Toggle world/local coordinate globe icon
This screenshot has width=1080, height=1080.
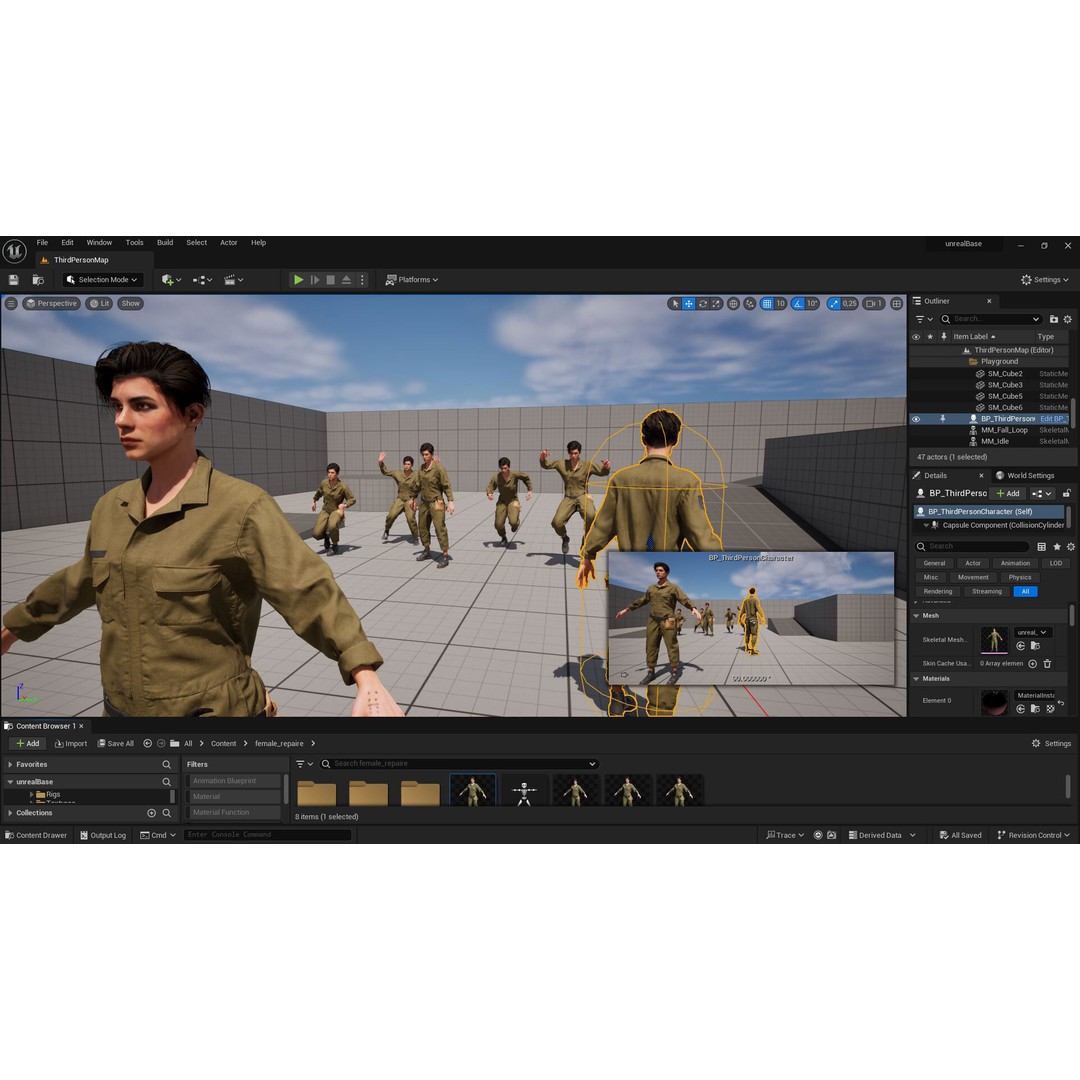pyautogui.click(x=734, y=303)
